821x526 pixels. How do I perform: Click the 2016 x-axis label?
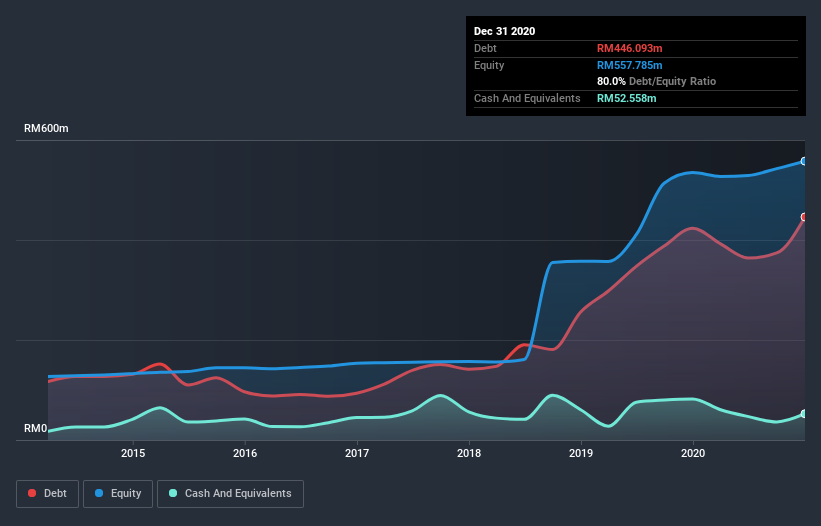tap(245, 453)
